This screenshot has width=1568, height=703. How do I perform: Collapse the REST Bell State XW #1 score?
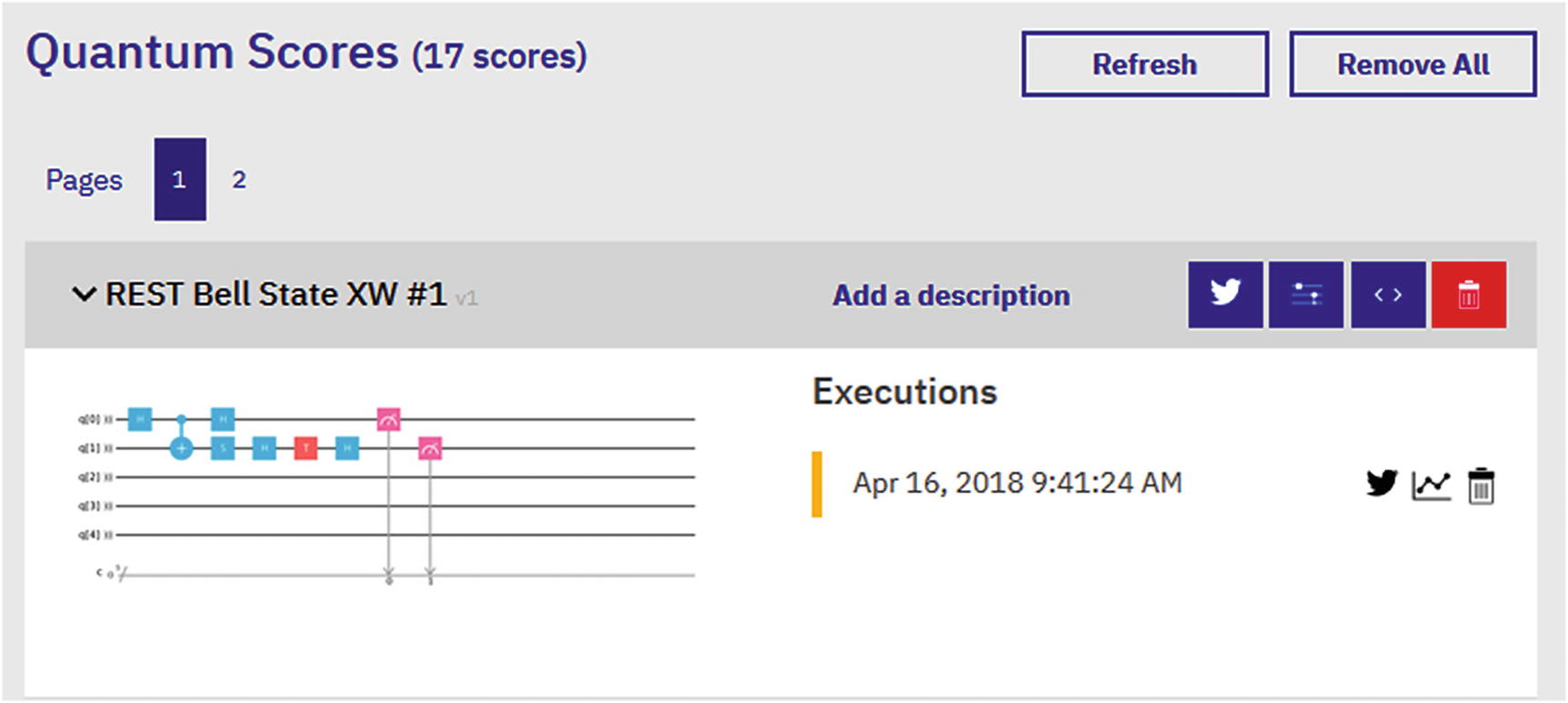tap(84, 295)
